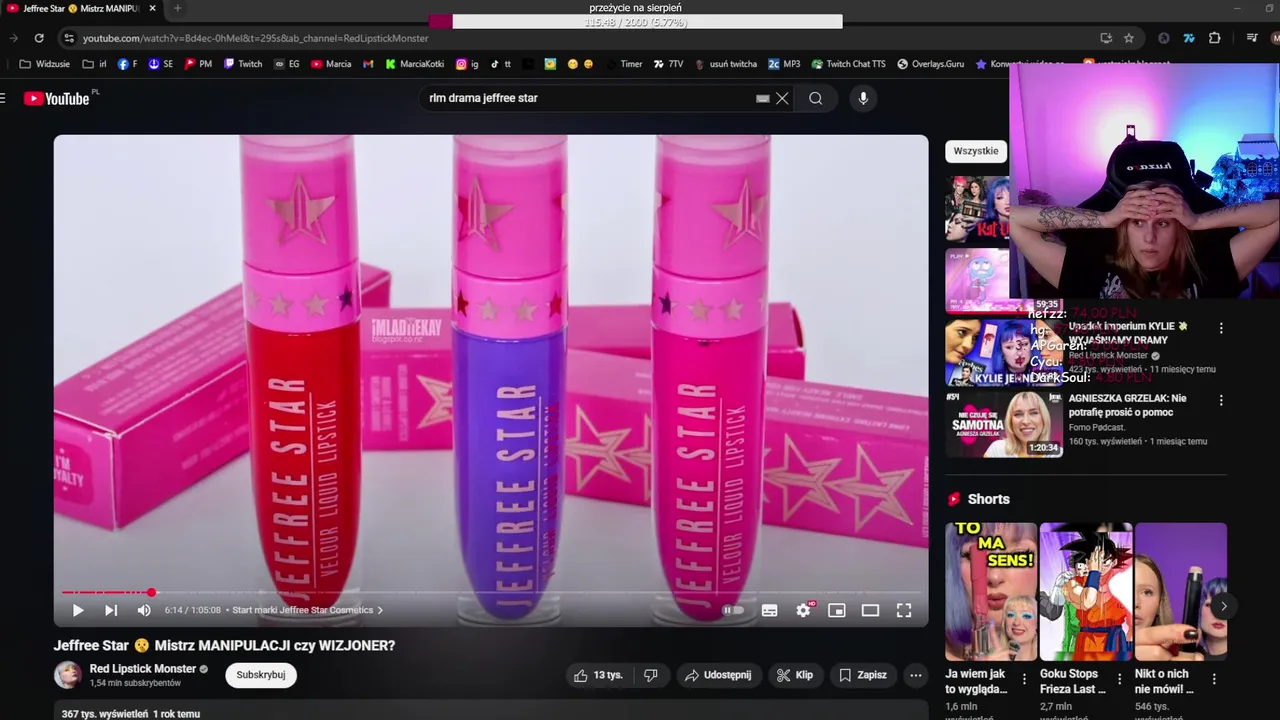The height and width of the screenshot is (720, 1280).
Task: Open the MarciaKotki bookmark
Action: [415, 64]
